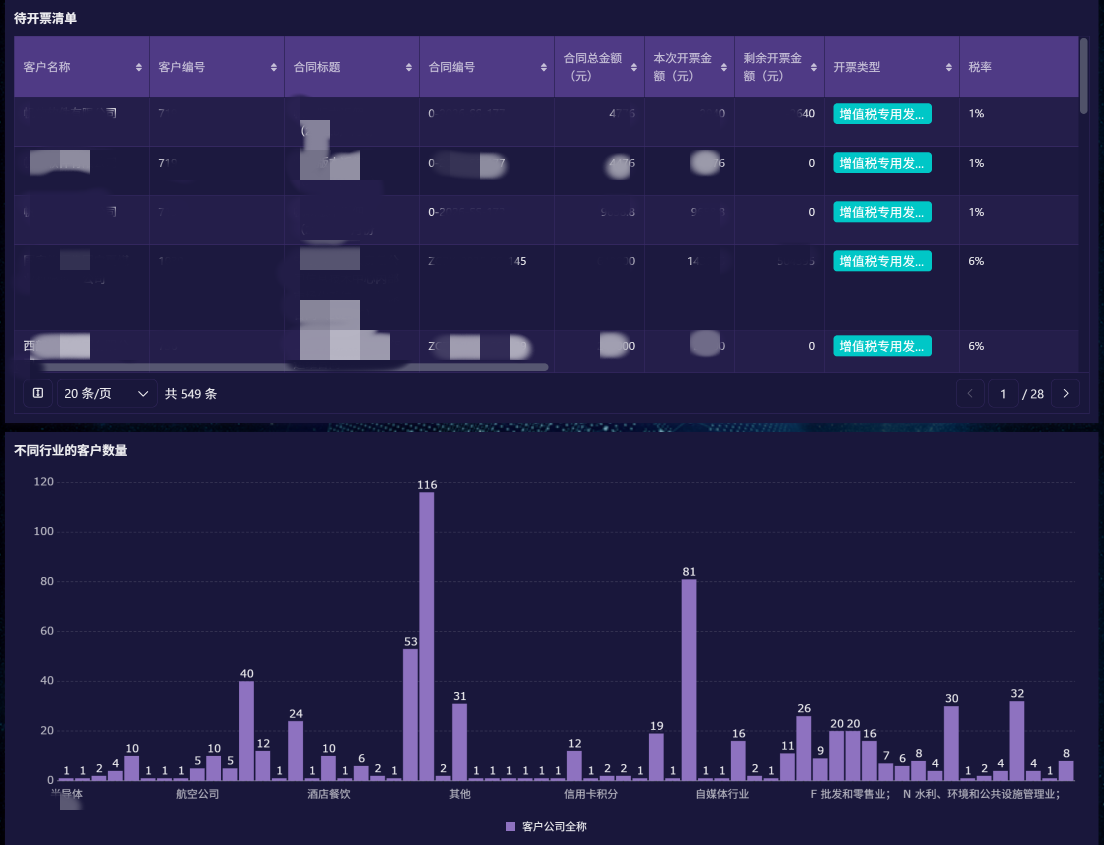The width and height of the screenshot is (1104, 845).
Task: Click the chart bar labeled 81
Action: click(x=689, y=680)
